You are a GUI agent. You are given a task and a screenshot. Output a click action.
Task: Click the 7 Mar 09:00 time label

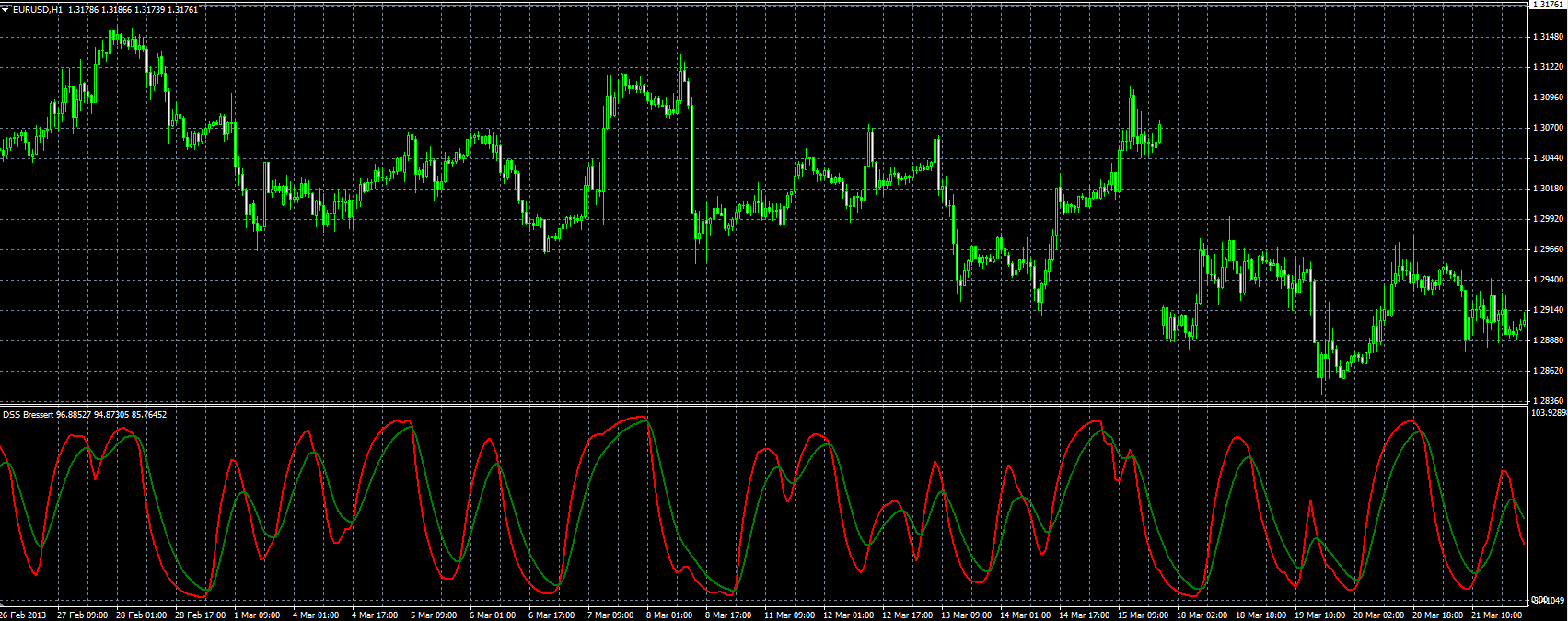[610, 615]
